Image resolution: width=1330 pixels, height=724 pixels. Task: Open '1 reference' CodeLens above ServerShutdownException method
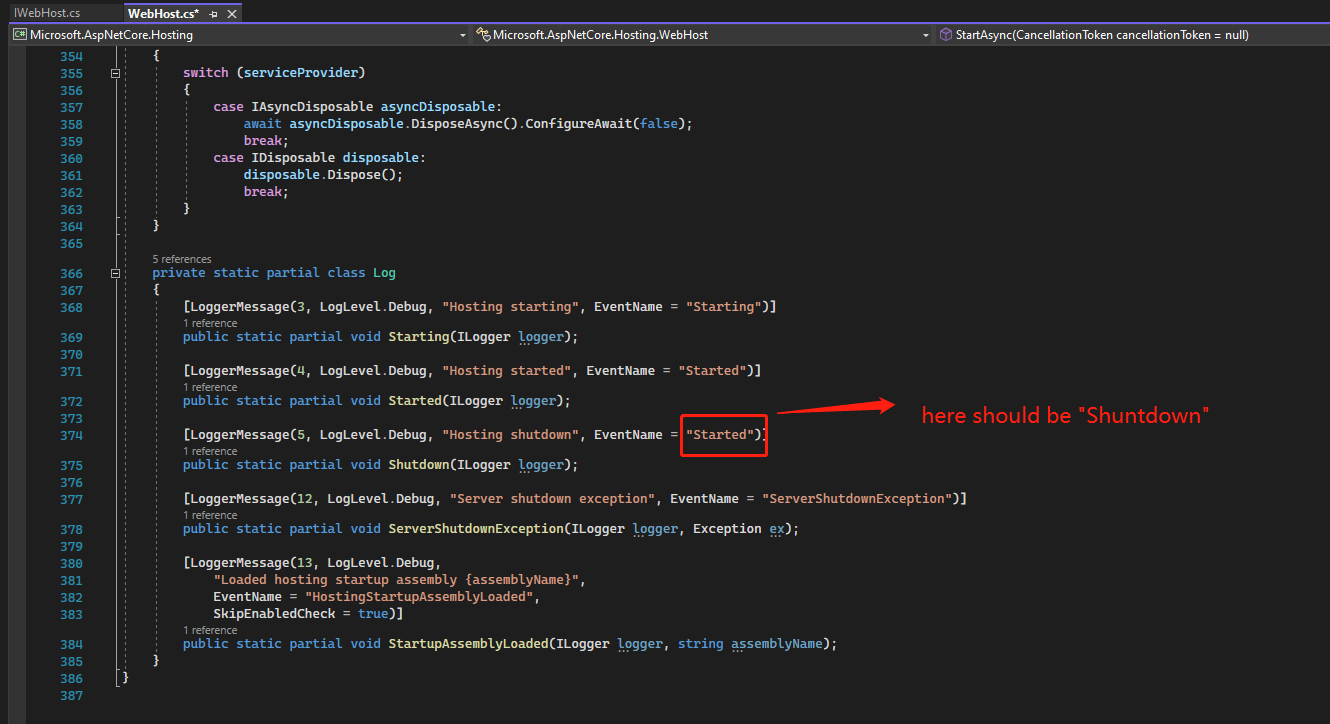click(x=210, y=515)
